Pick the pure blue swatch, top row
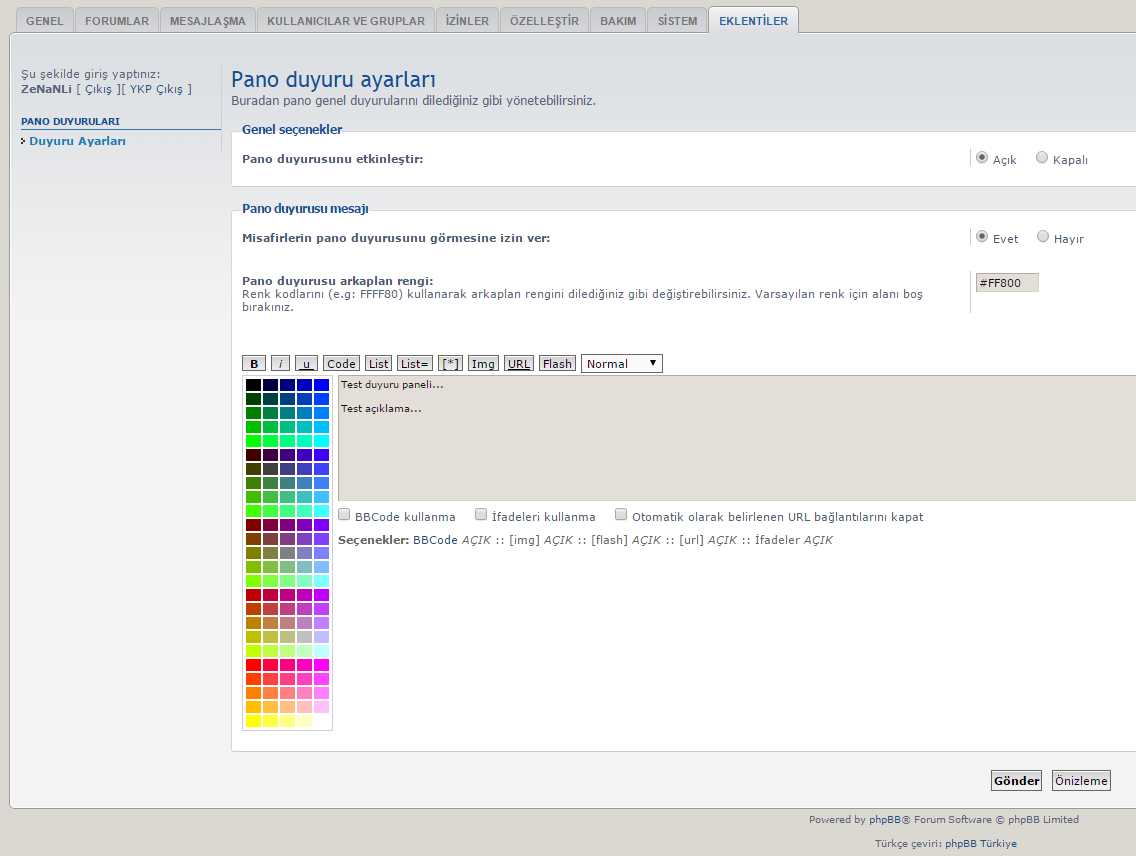The height and width of the screenshot is (856, 1136). (322, 385)
